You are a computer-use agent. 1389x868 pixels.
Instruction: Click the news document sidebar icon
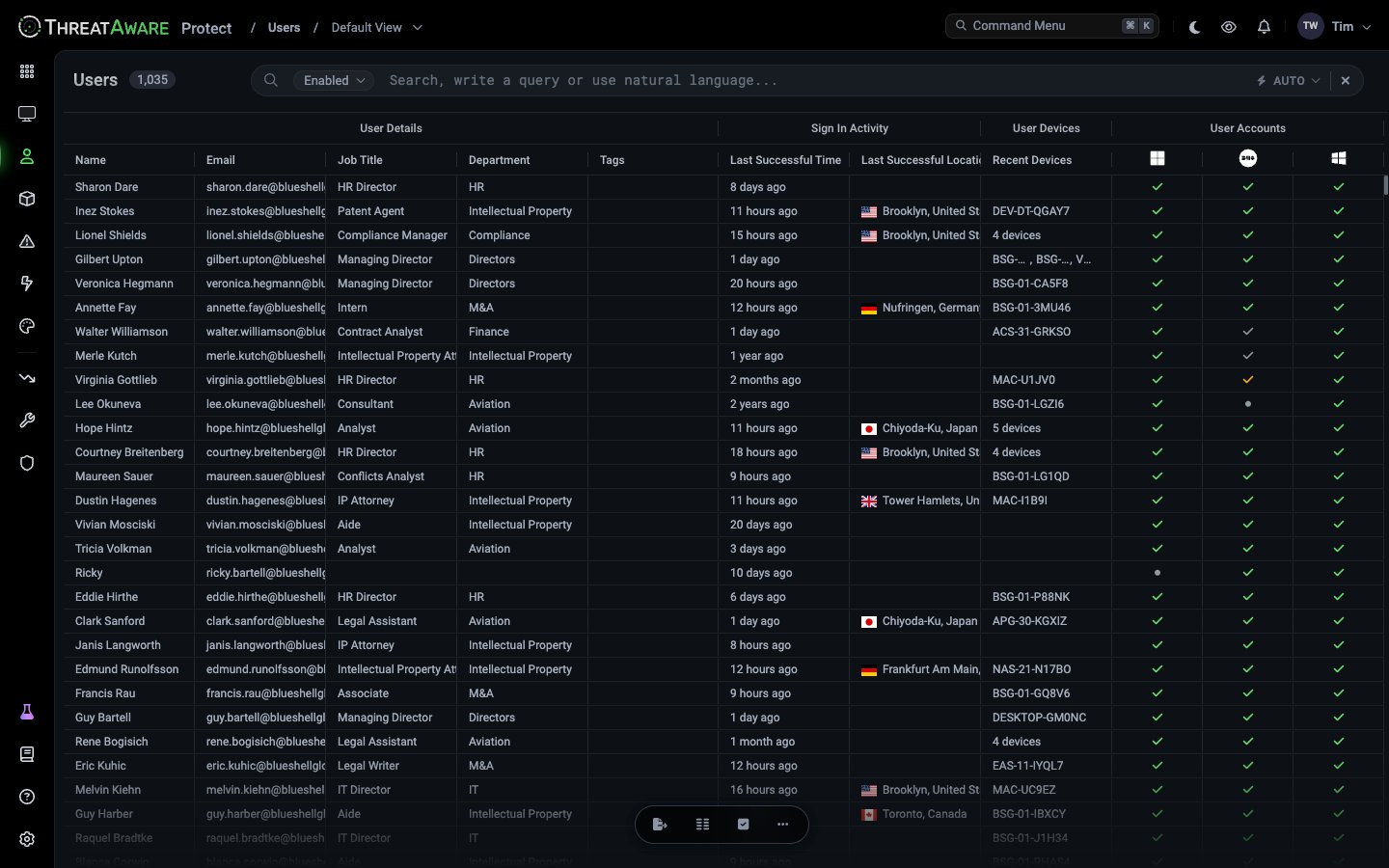pyautogui.click(x=27, y=754)
